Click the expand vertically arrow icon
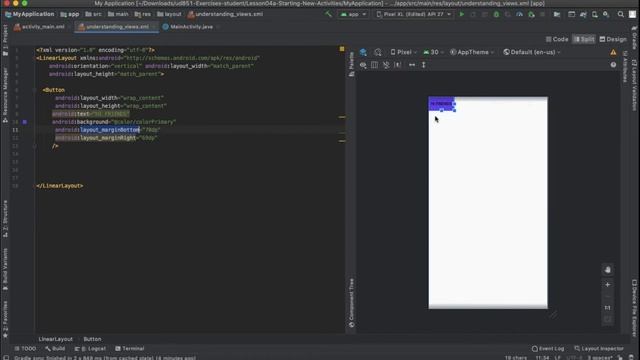Screen dimensions: 640x360 point(424,65)
